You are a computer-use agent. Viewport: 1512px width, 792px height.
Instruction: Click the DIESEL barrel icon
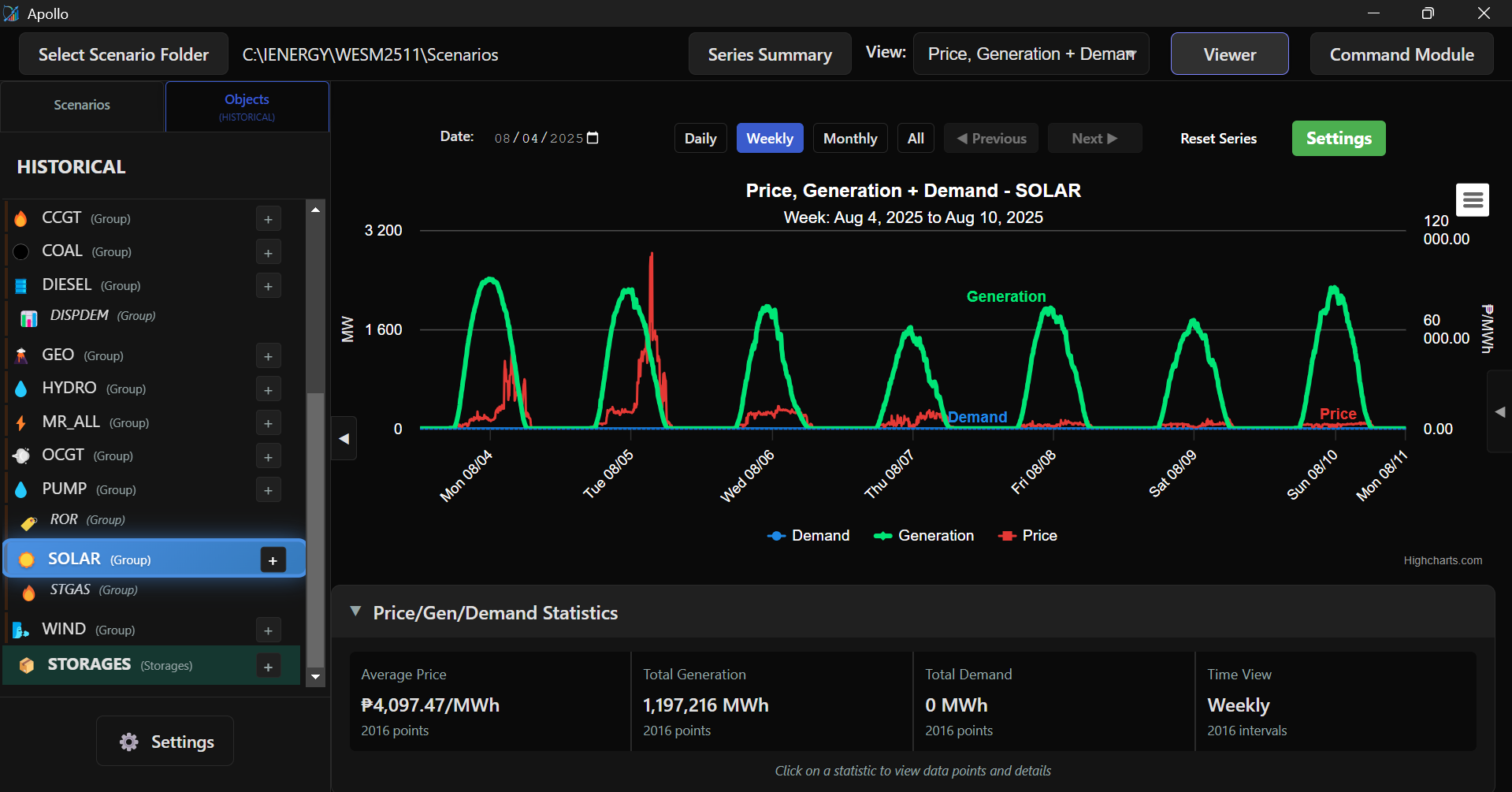tap(21, 285)
